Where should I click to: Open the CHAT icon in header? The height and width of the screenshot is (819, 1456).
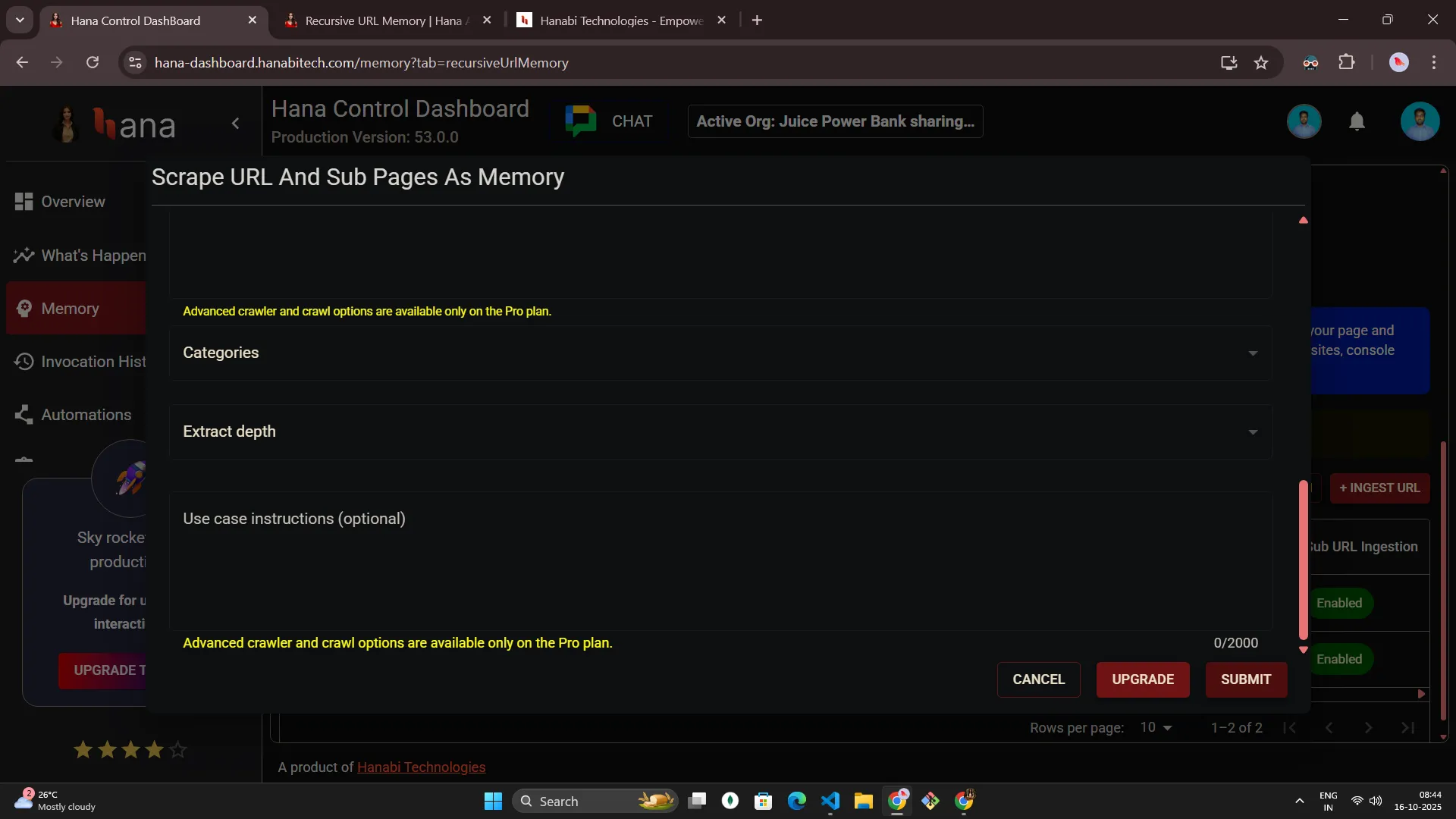(581, 121)
